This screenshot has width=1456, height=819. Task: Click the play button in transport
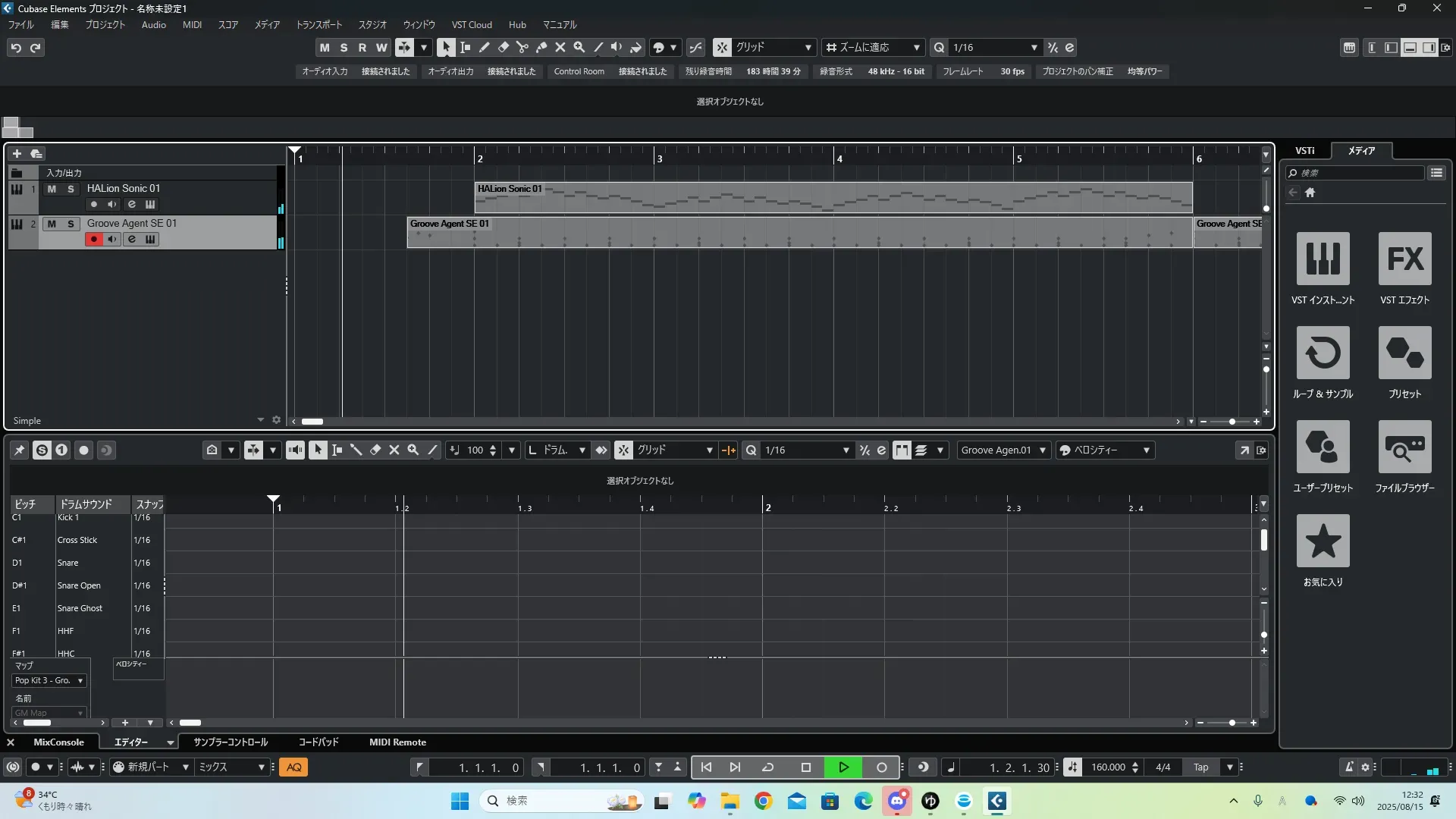(x=843, y=767)
